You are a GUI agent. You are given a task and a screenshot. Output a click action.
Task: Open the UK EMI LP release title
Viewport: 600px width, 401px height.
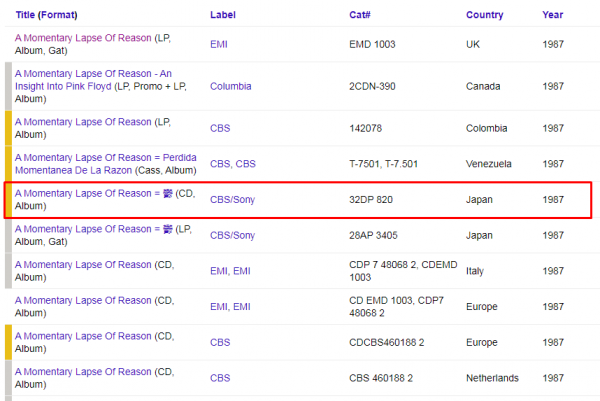point(83,38)
